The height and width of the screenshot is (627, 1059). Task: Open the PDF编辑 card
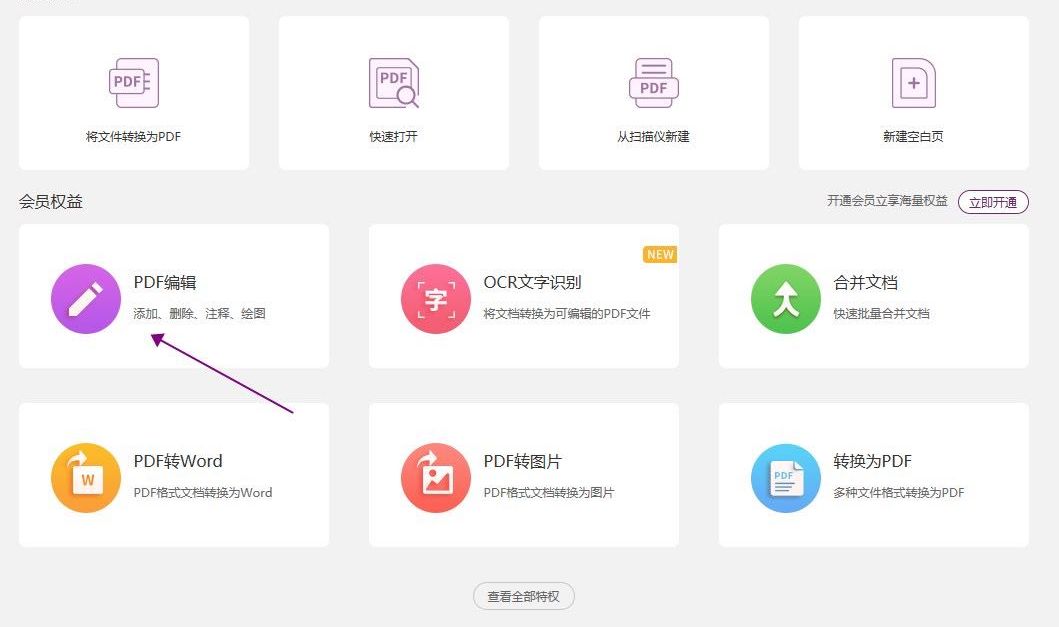(175, 295)
